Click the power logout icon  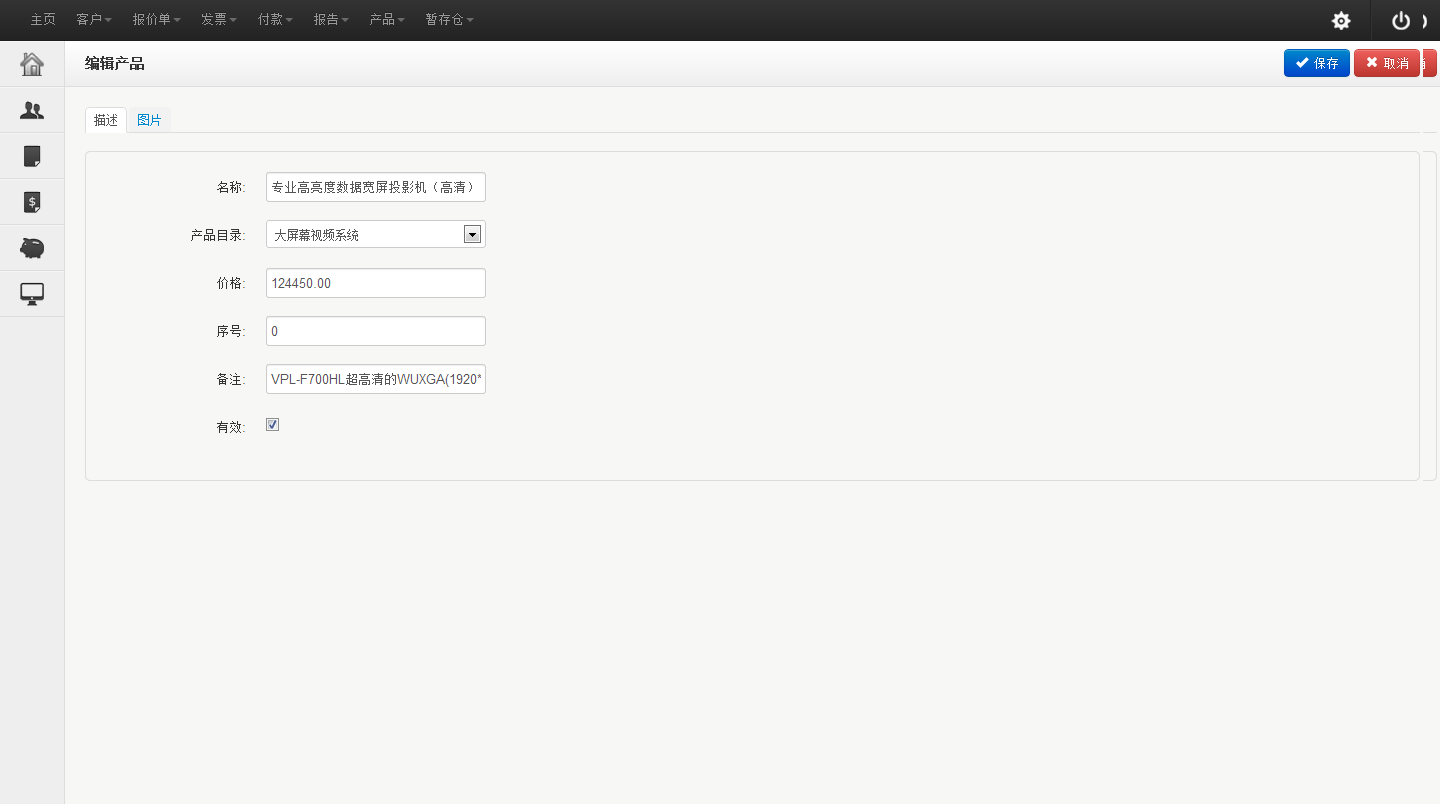pos(1401,21)
